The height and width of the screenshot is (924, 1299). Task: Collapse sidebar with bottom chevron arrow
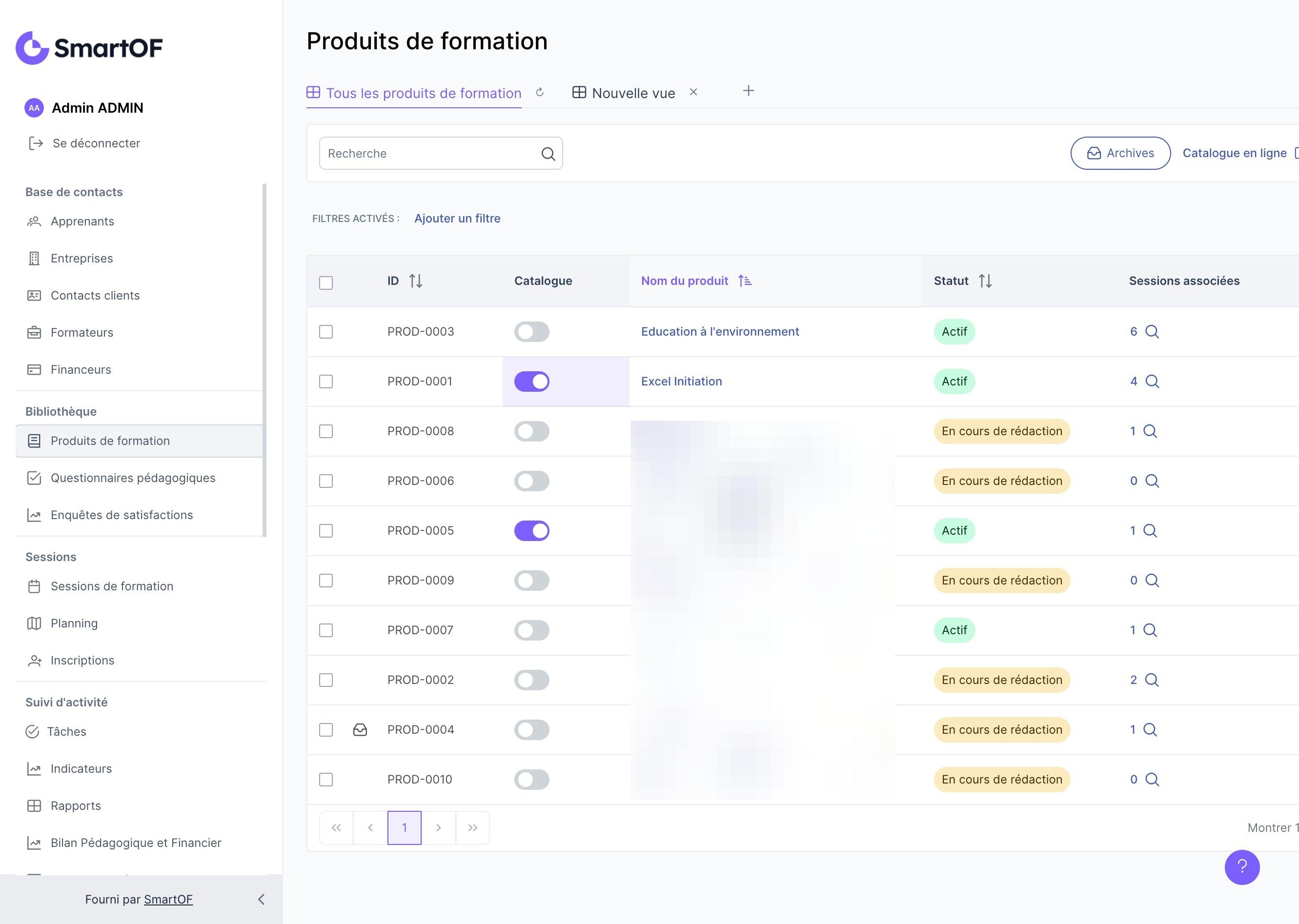pyautogui.click(x=261, y=900)
